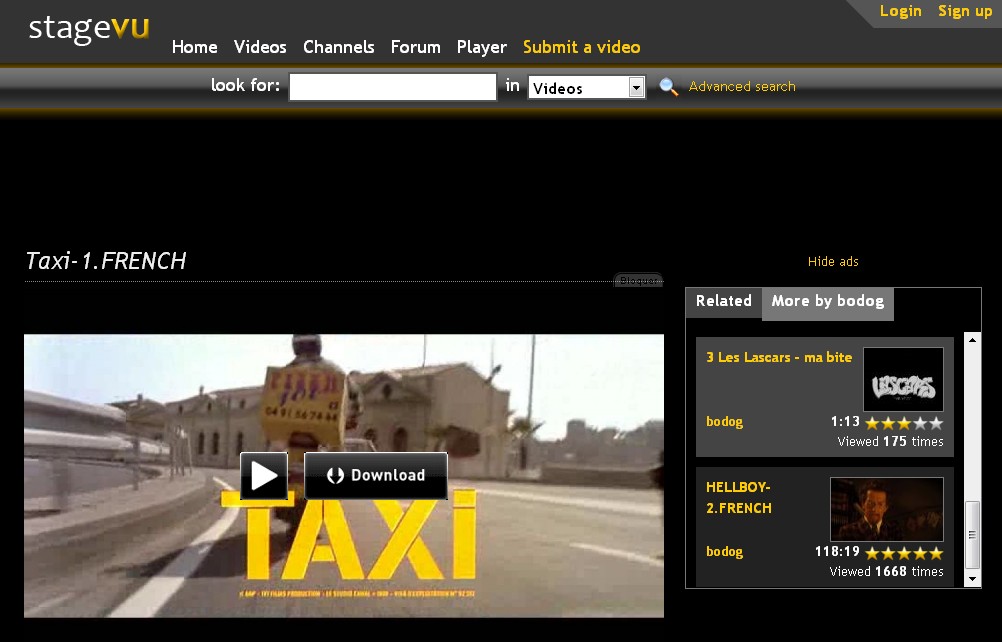This screenshot has height=642, width=1002.
Task: Click the Hellboy 2 star rating
Action: coord(904,553)
